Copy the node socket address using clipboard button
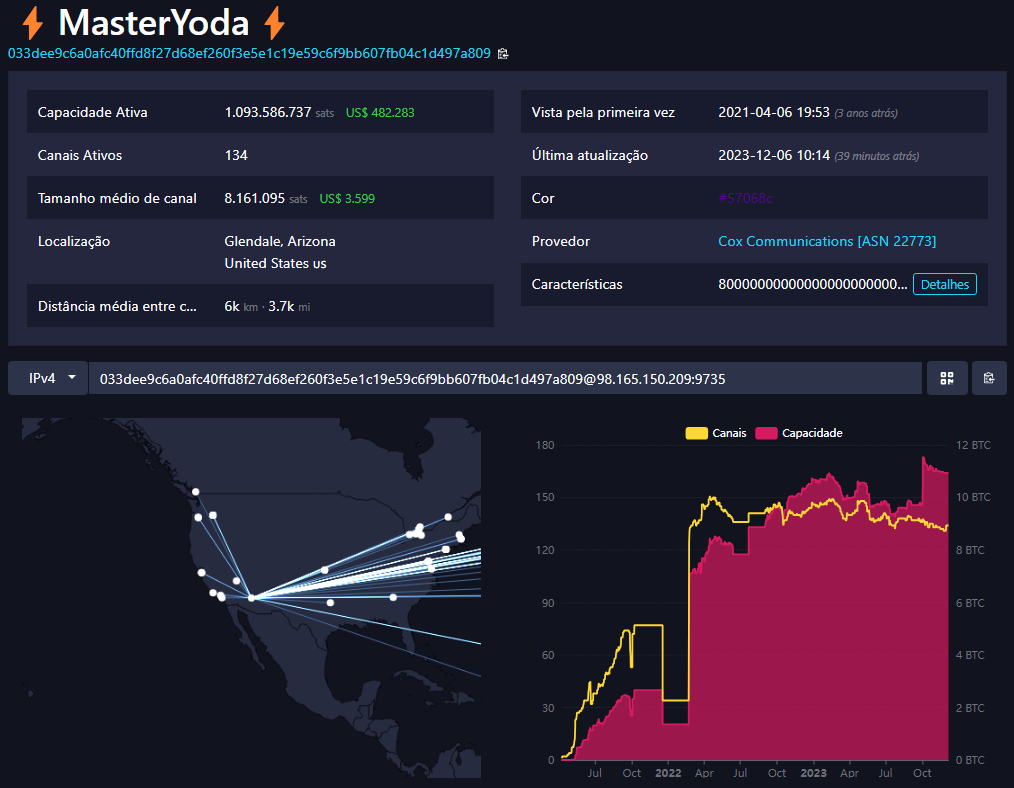1014x788 pixels. click(989, 378)
